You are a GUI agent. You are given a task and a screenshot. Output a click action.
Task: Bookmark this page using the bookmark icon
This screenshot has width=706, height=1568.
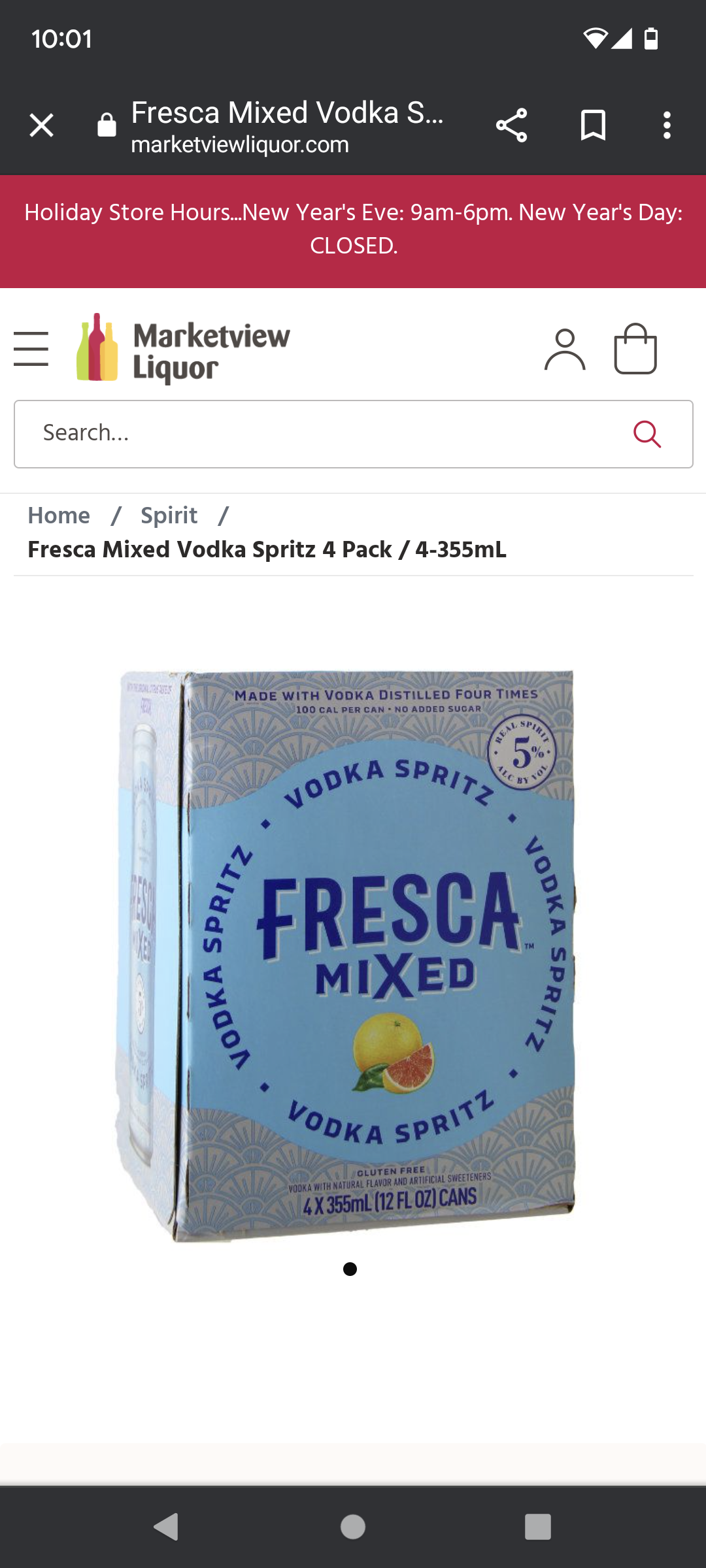pyautogui.click(x=593, y=125)
